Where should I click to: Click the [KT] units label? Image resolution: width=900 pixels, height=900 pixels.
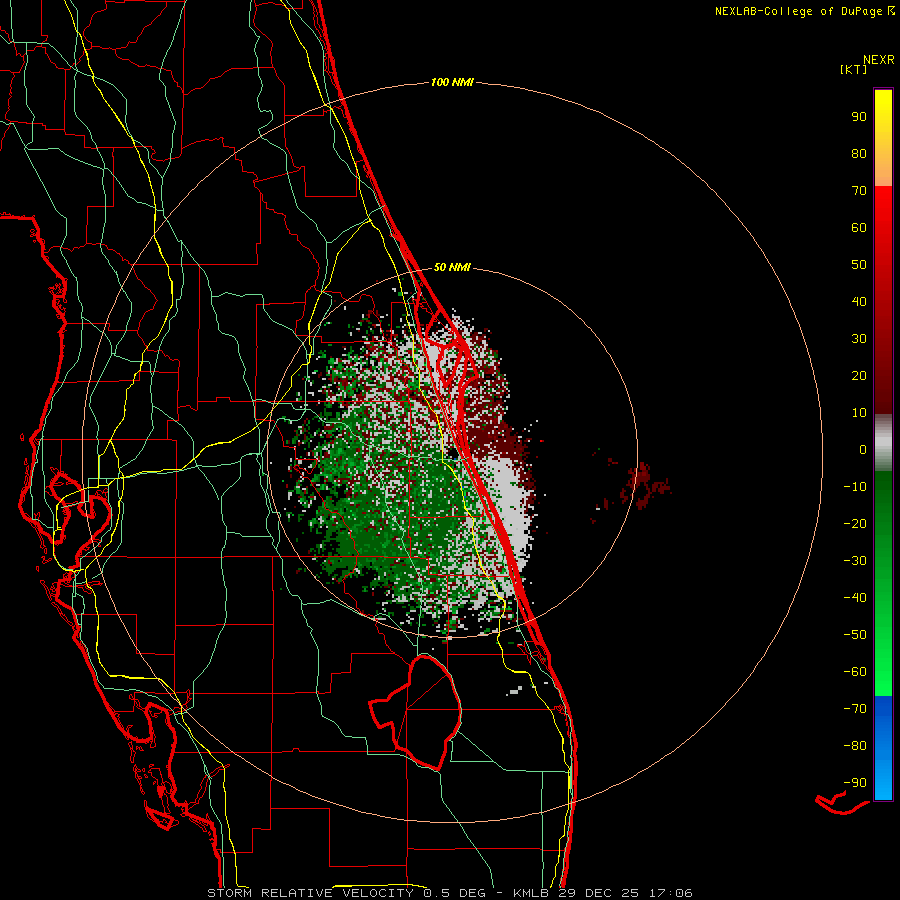click(x=854, y=69)
